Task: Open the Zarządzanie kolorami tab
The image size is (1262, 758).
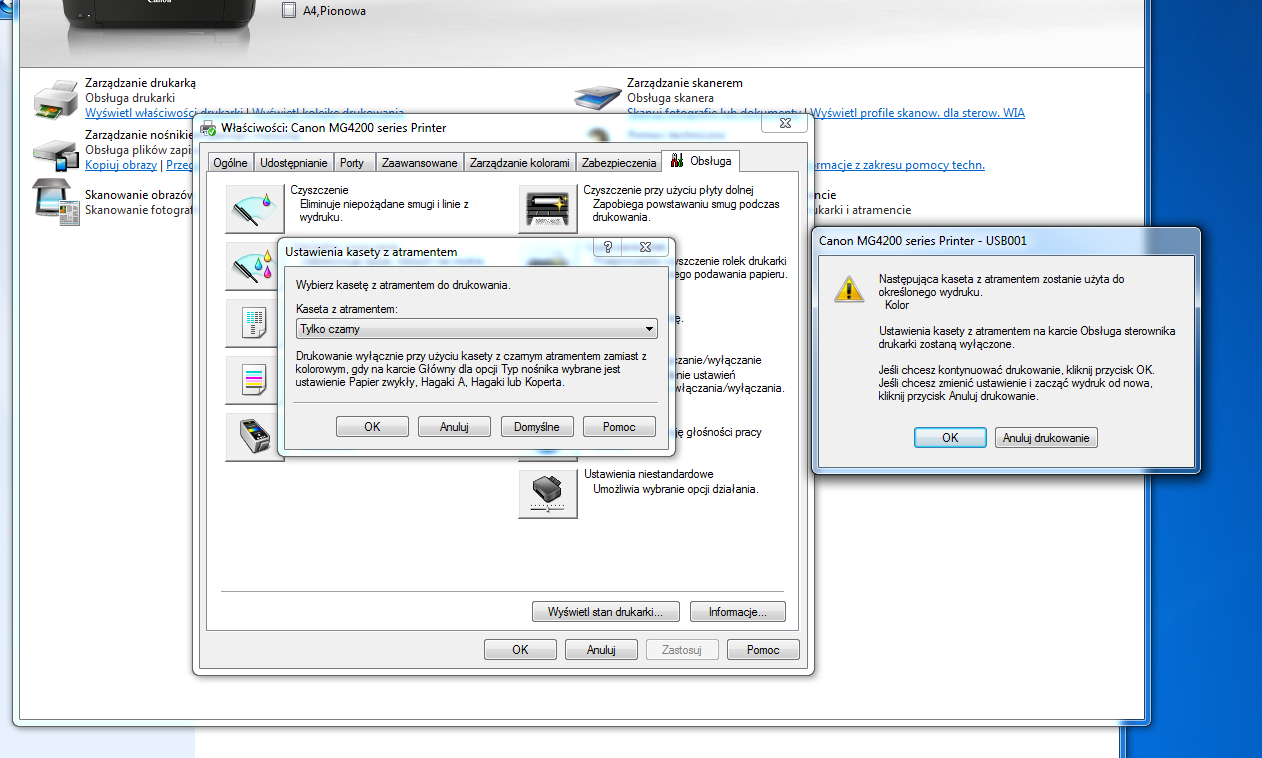Action: 520,163
